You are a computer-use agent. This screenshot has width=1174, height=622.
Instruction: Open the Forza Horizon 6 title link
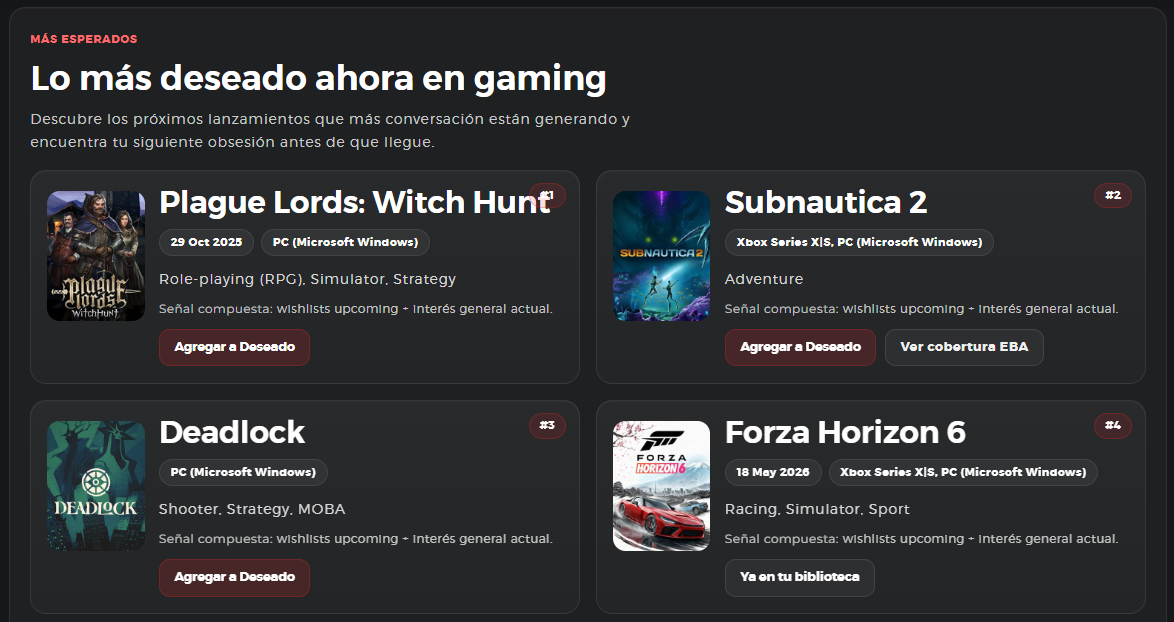(845, 432)
